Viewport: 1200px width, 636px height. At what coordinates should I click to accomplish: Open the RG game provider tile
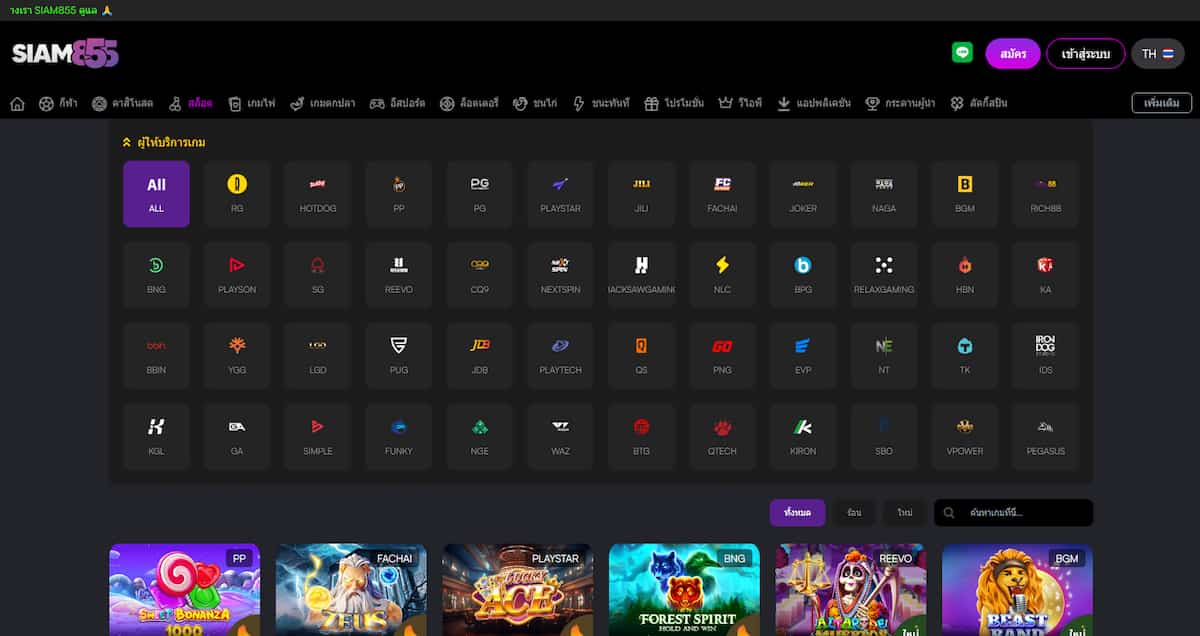[237, 194]
